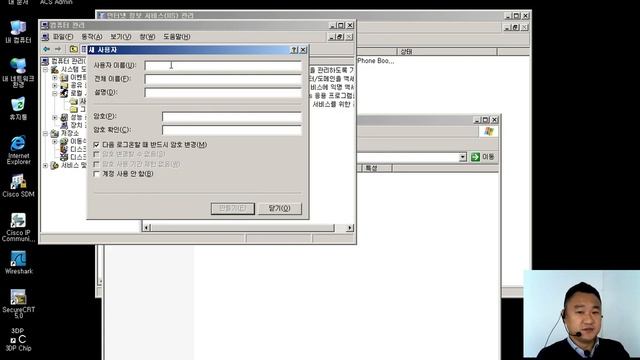Collapse the 시스템 도구 tree branch
This screenshot has height=360, width=640.
[46, 69]
